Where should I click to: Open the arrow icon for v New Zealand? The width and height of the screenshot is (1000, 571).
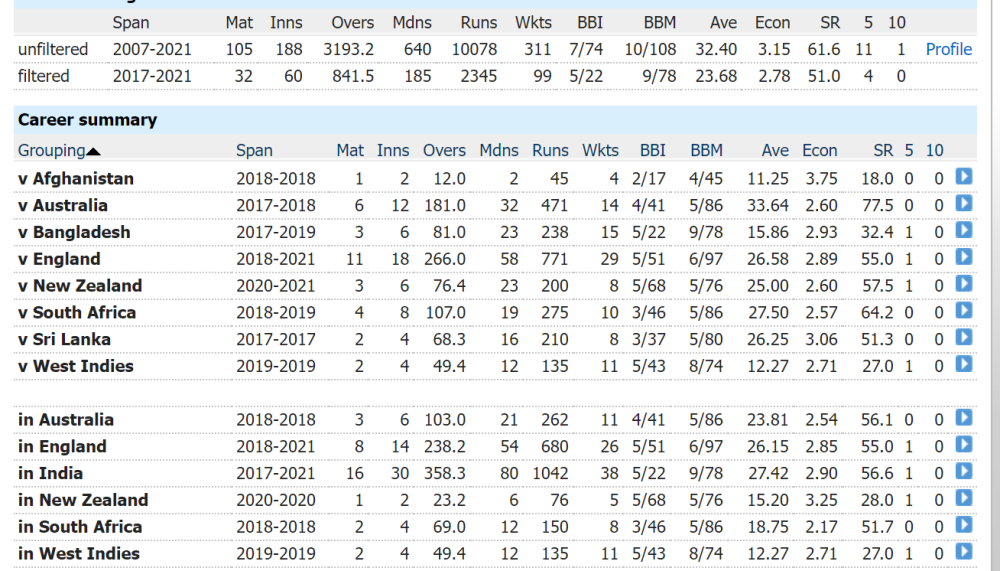pos(964,284)
